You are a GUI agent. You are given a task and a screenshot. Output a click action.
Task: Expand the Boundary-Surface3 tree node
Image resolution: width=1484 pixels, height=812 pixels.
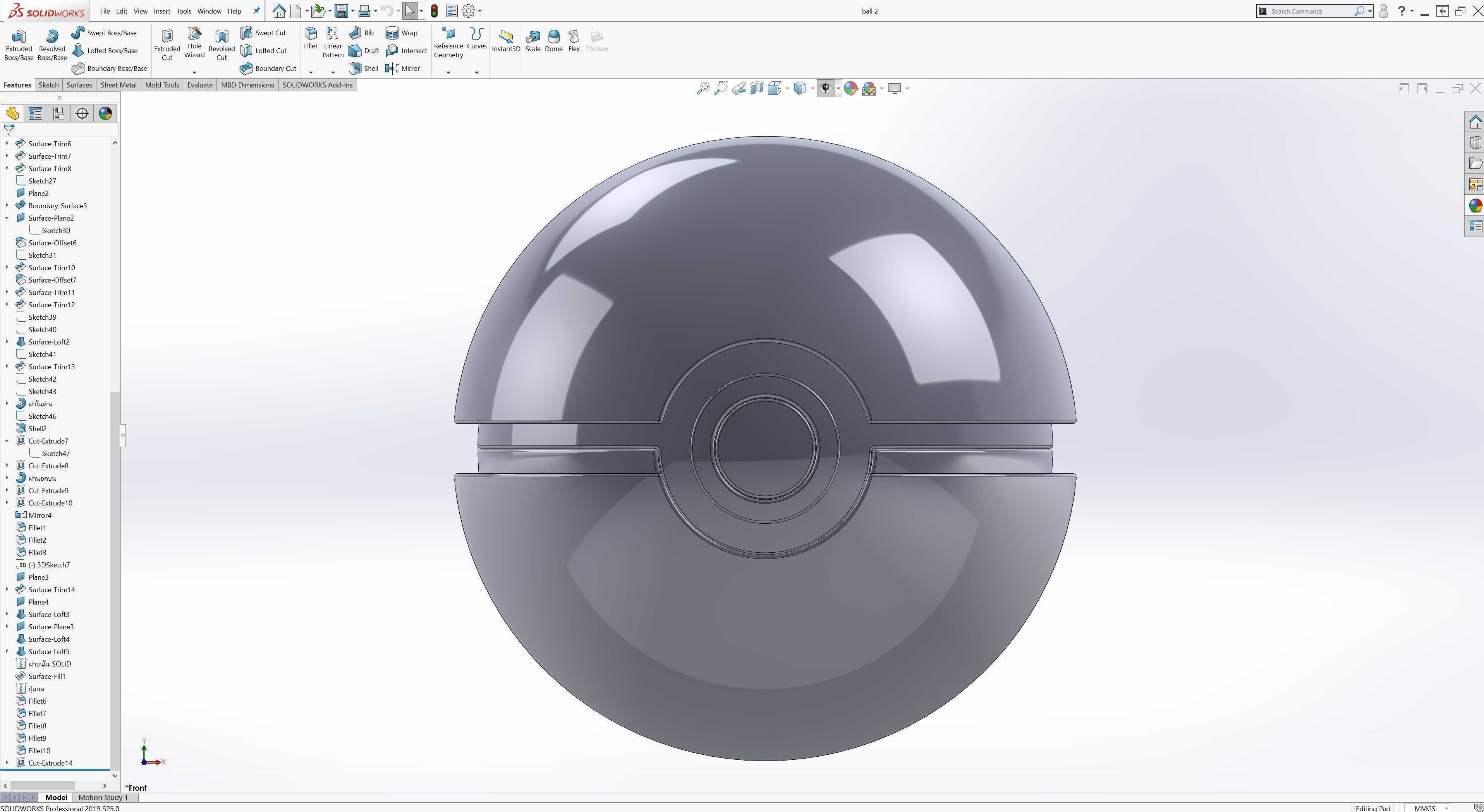7,206
